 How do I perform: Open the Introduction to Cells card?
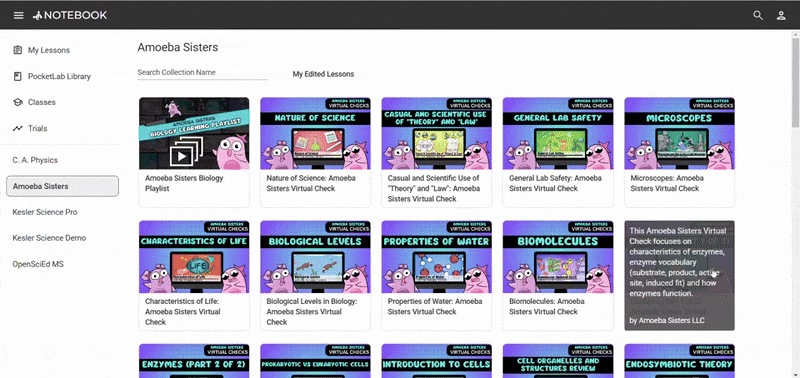pyautogui.click(x=437, y=361)
